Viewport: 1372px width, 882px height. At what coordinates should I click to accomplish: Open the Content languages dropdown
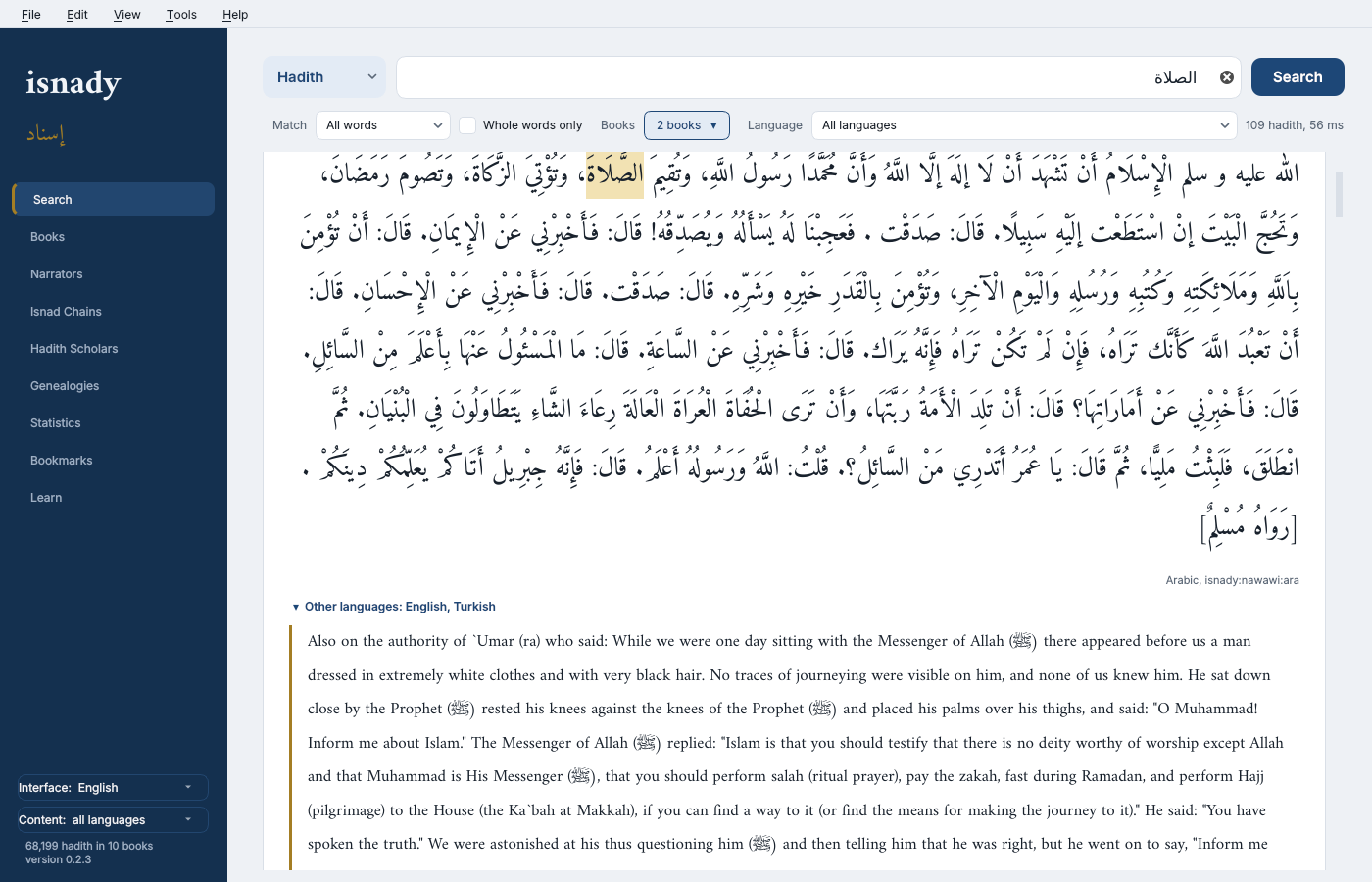113,820
